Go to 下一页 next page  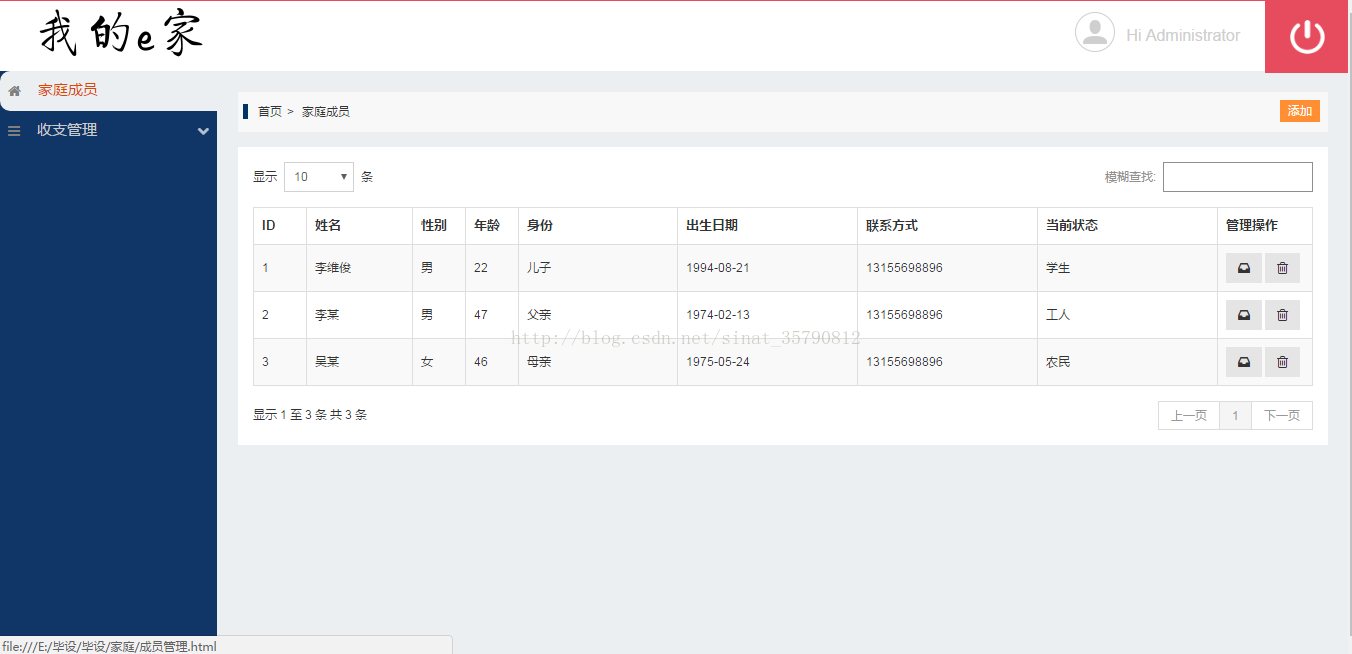click(x=1282, y=415)
